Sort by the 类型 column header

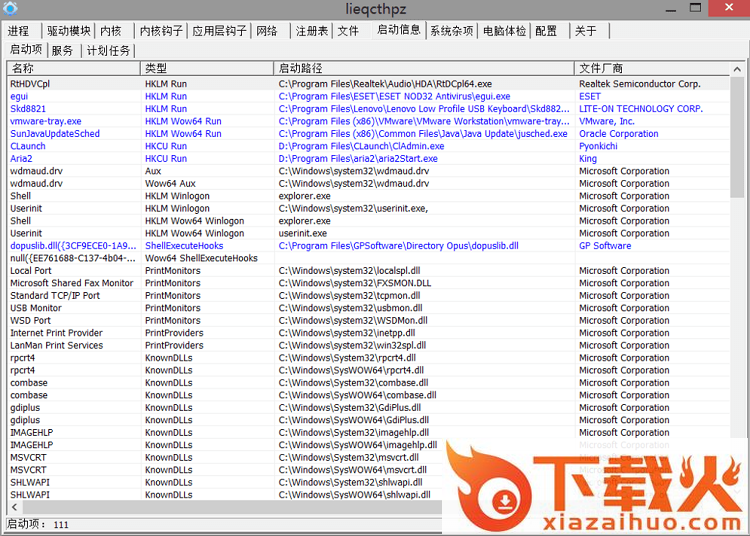pyautogui.click(x=207, y=68)
